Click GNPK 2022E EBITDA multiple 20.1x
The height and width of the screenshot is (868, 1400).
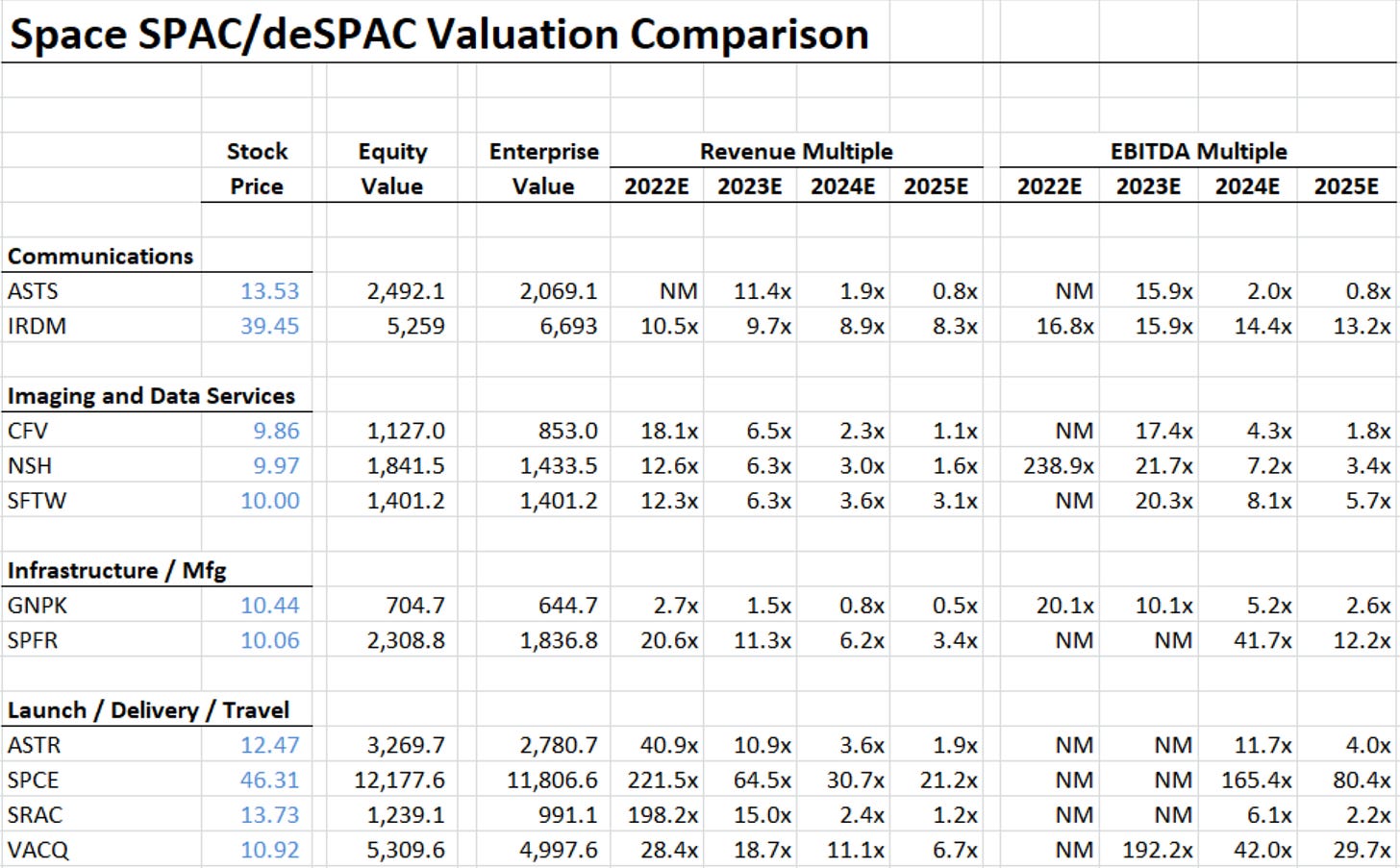(1064, 606)
